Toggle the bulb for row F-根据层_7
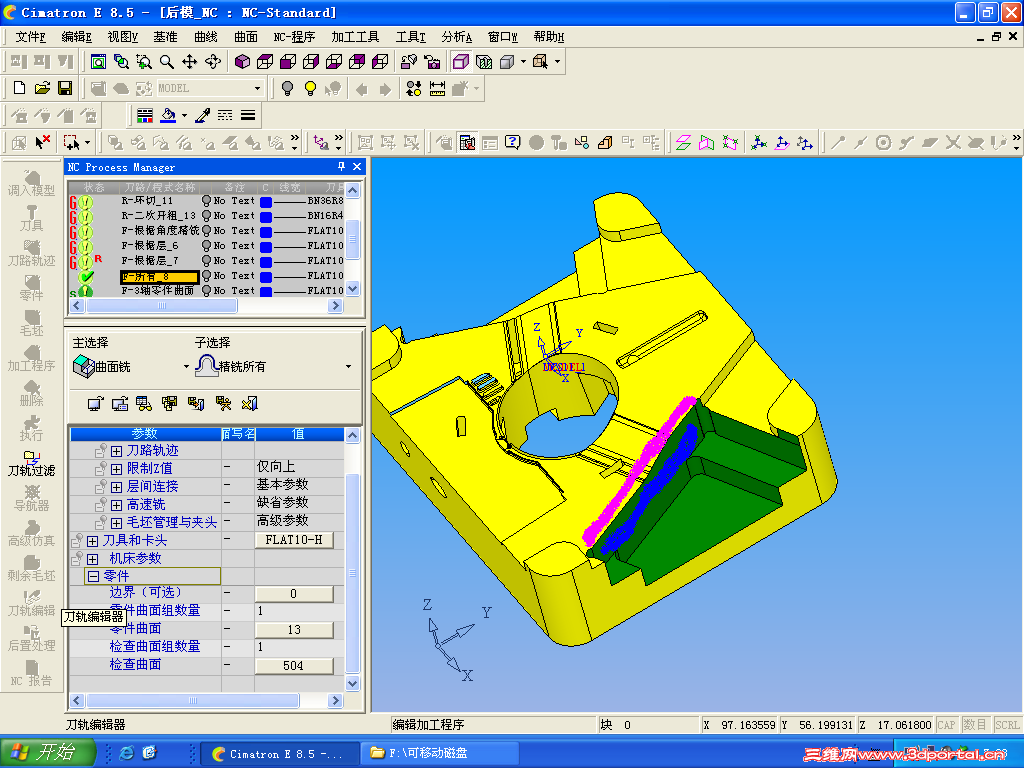1024x768 pixels. (x=206, y=261)
